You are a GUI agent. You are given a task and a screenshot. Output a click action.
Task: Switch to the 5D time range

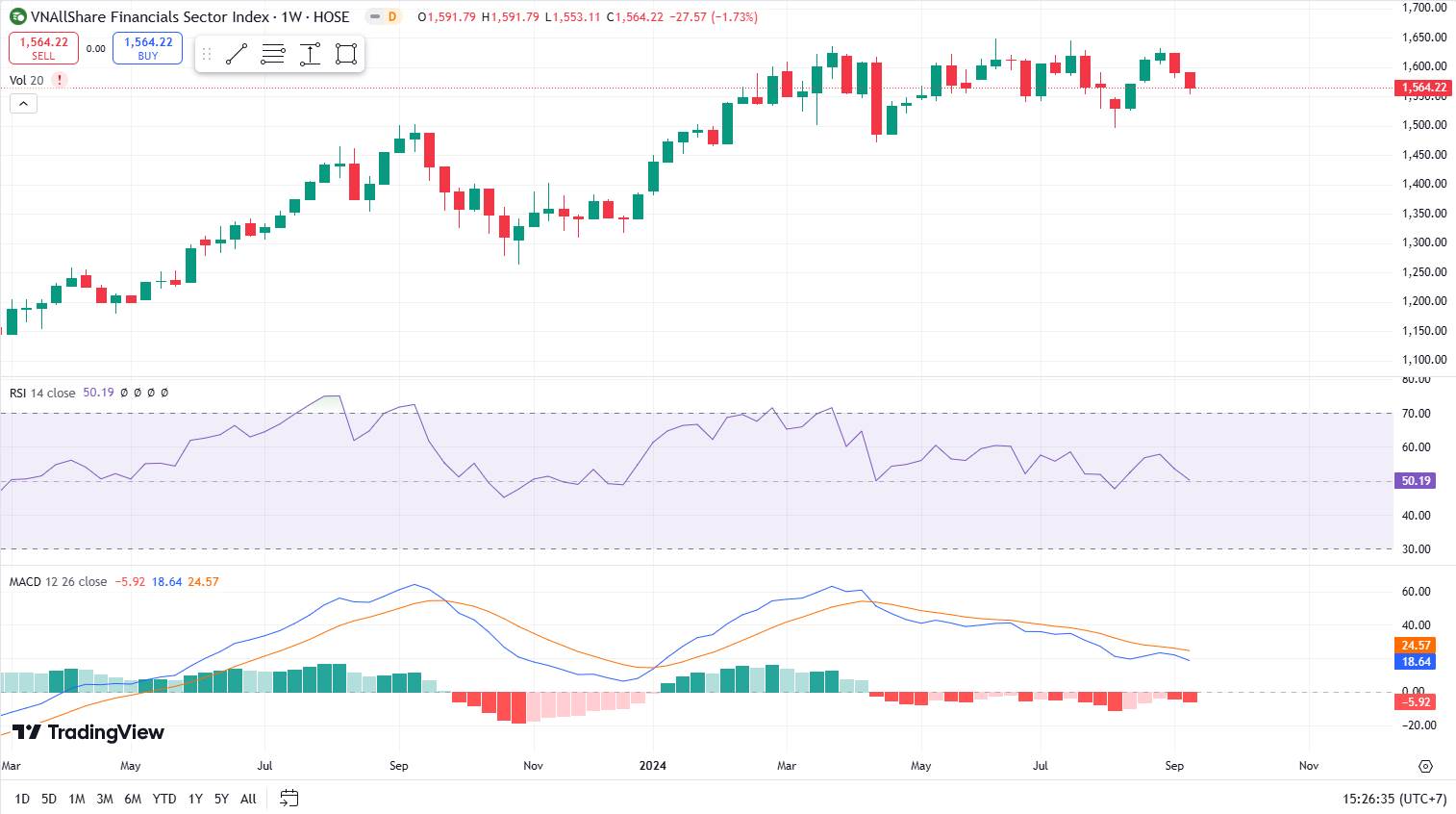click(x=49, y=799)
